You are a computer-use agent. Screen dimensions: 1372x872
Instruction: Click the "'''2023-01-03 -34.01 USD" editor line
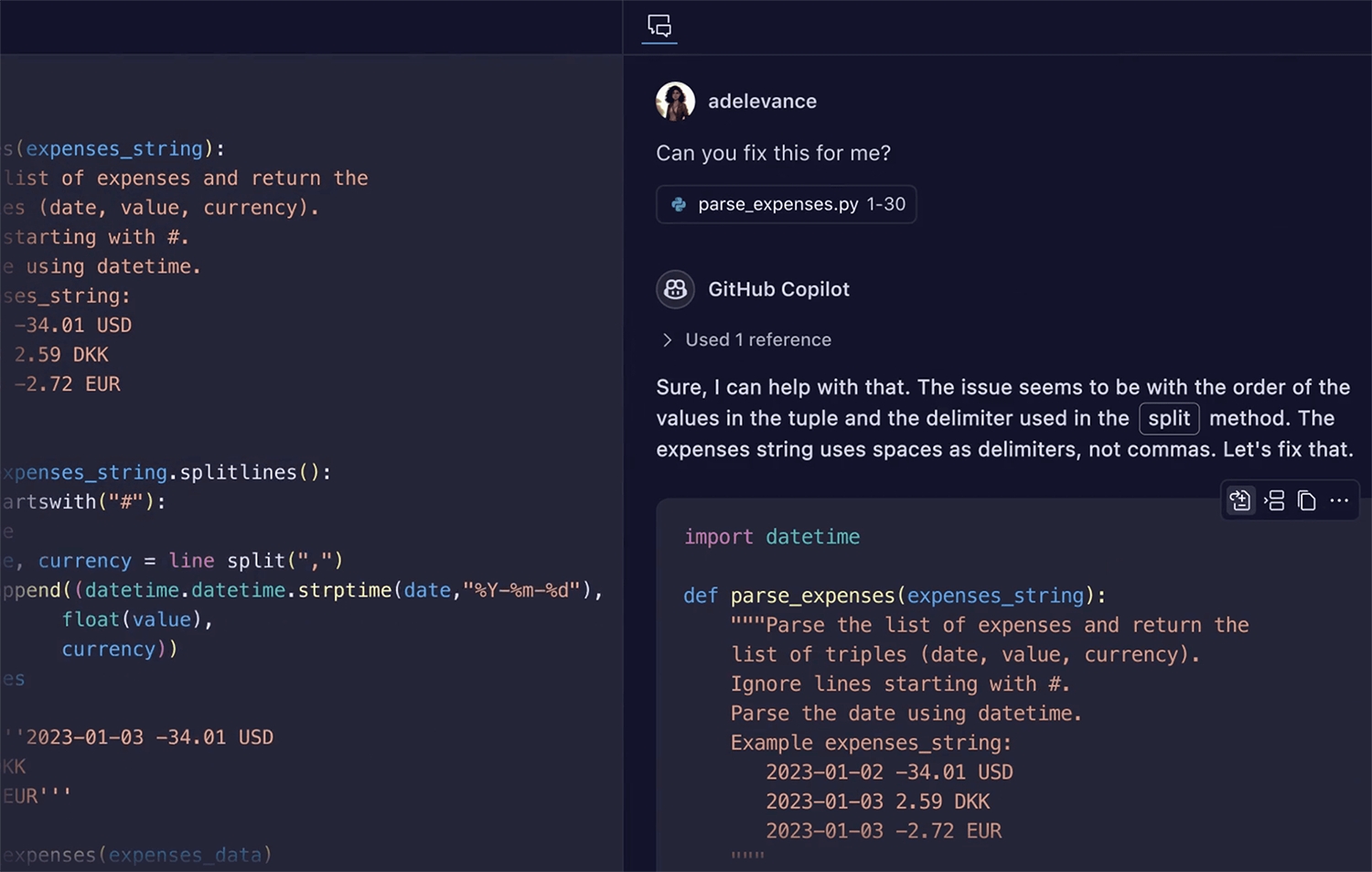pos(139,737)
